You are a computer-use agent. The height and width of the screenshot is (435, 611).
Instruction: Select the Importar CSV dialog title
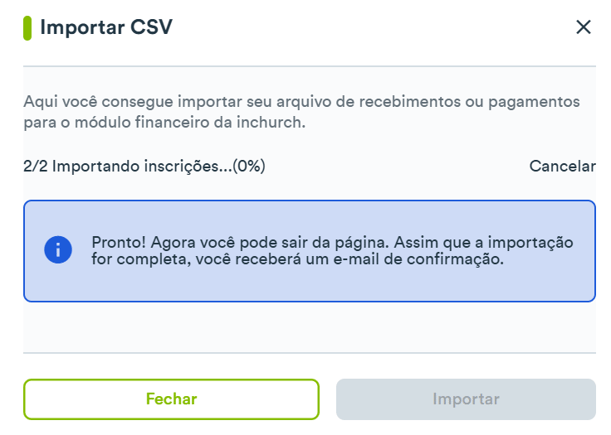pyautogui.click(x=106, y=27)
